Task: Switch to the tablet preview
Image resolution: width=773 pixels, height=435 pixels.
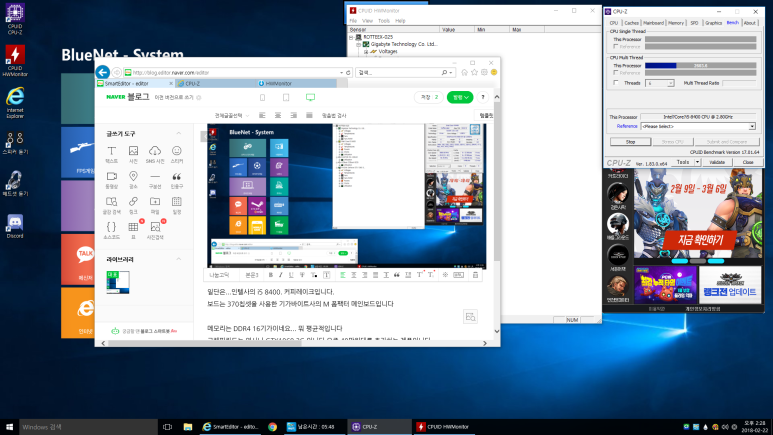Action: pos(286,98)
